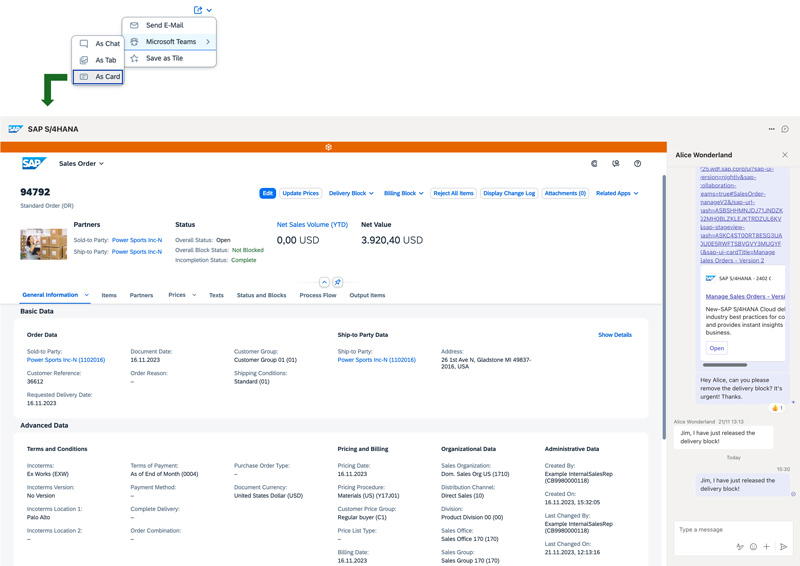Click the sales order product thumbnail image
Viewport: 800px width, 566px height.
tap(43, 244)
